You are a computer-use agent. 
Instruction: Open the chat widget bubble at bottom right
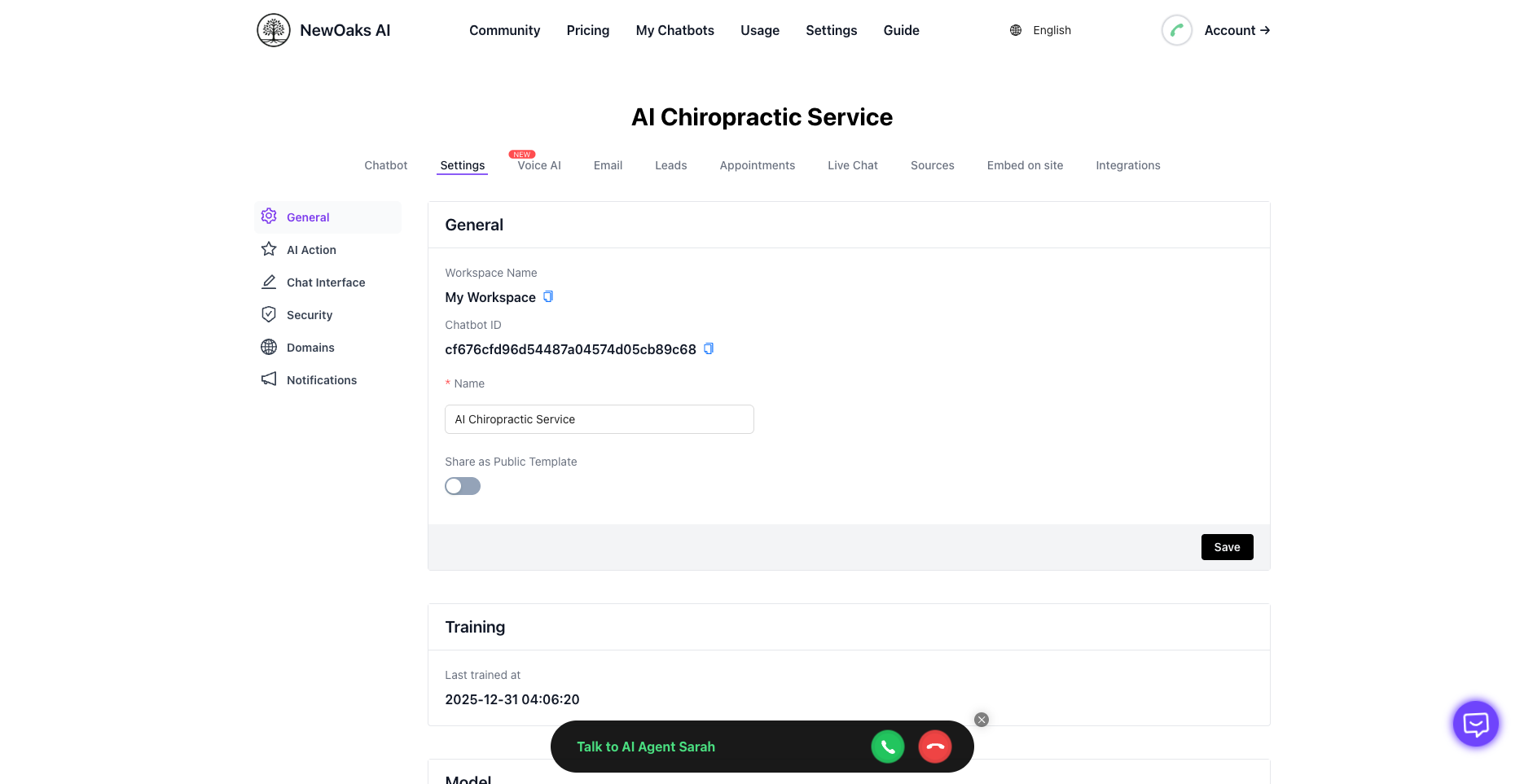pos(1474,723)
